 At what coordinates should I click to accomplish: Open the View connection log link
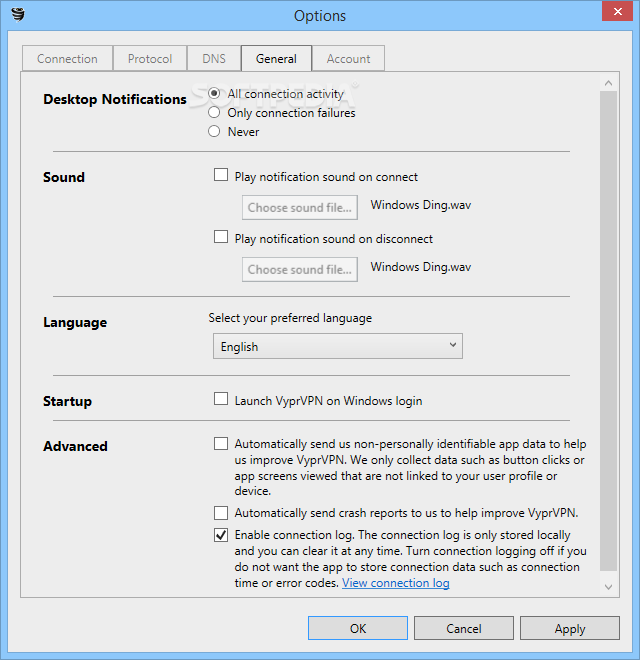(395, 583)
